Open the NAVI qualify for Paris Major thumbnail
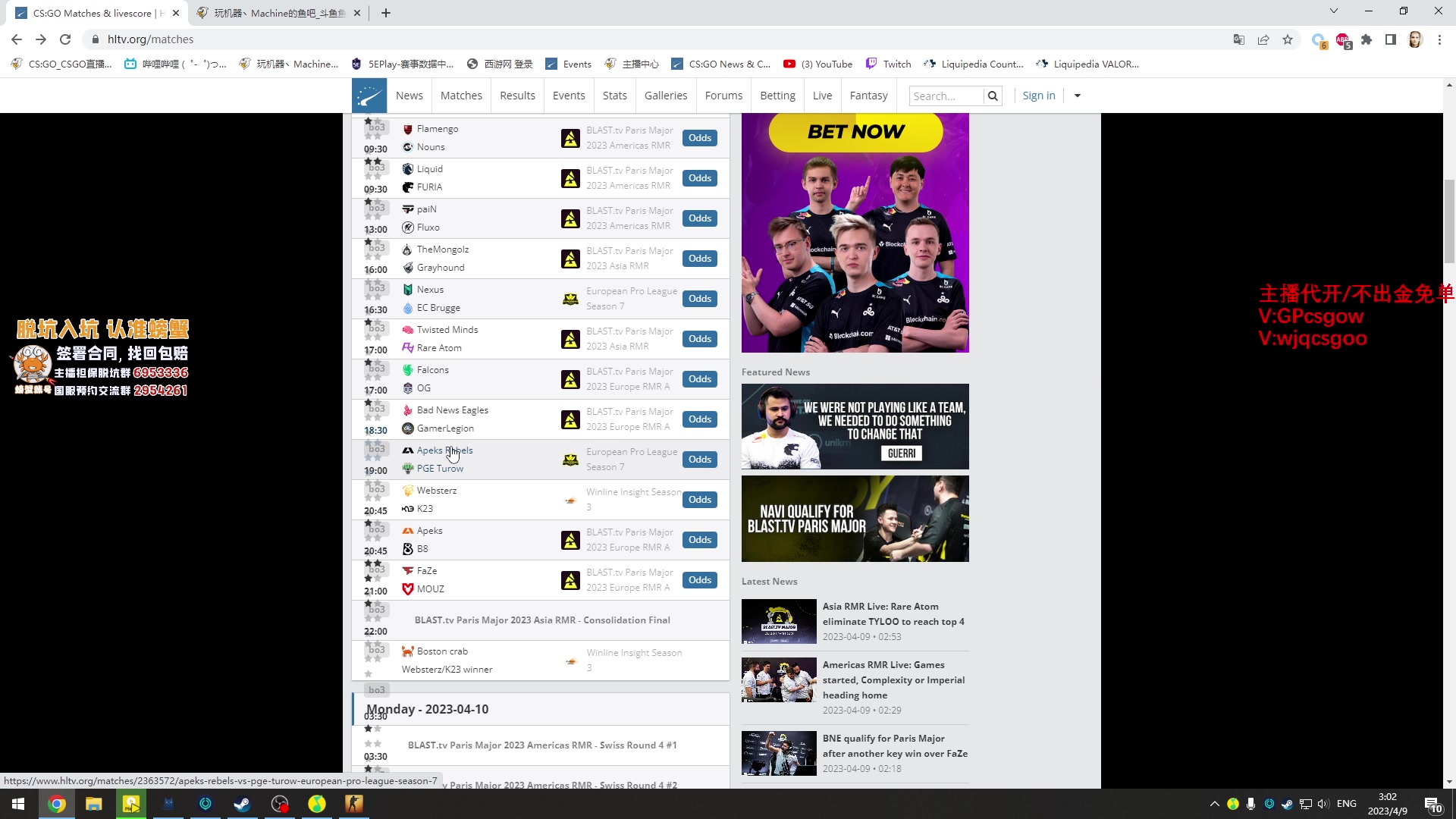The height and width of the screenshot is (819, 1456). coord(855,519)
